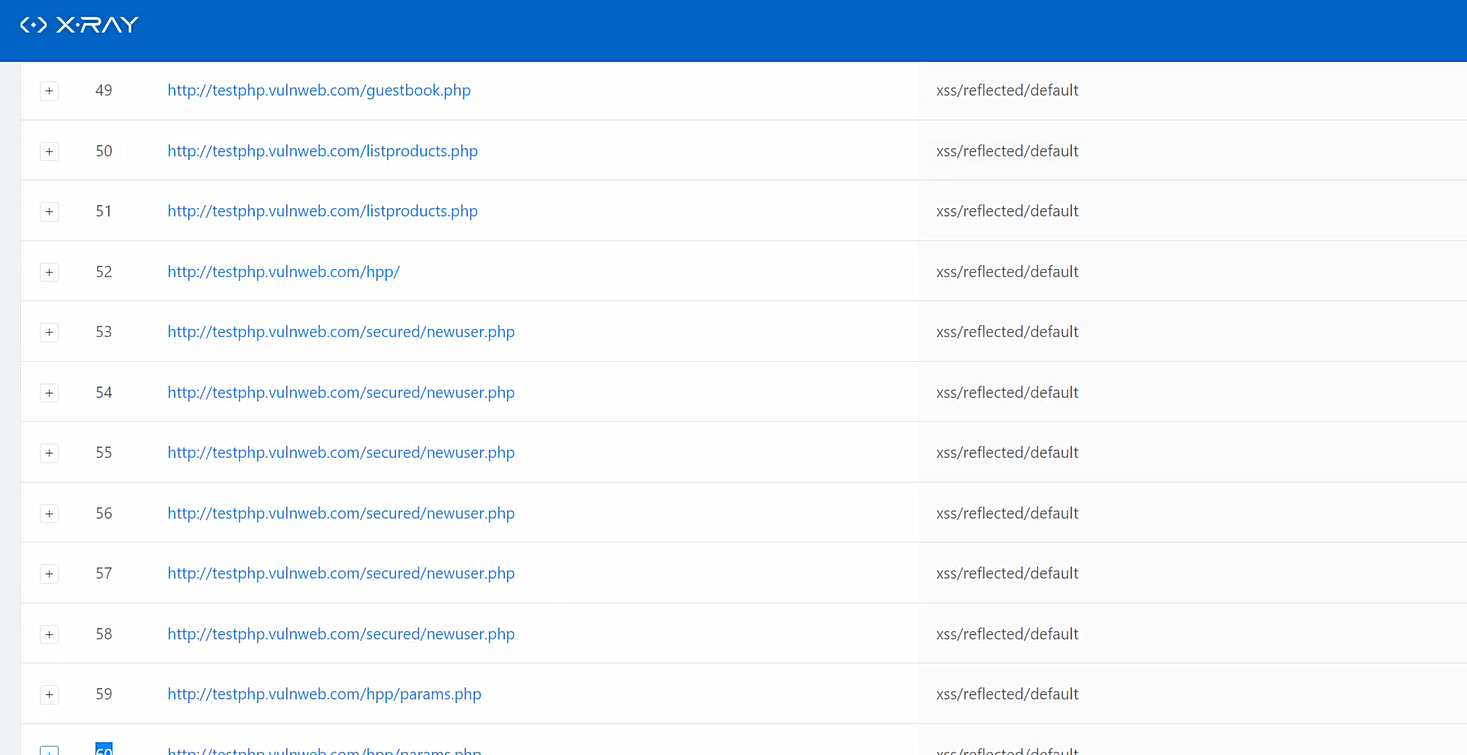The height and width of the screenshot is (755, 1467).
Task: Click xss/reflected/default in row 53
Action: (1007, 332)
